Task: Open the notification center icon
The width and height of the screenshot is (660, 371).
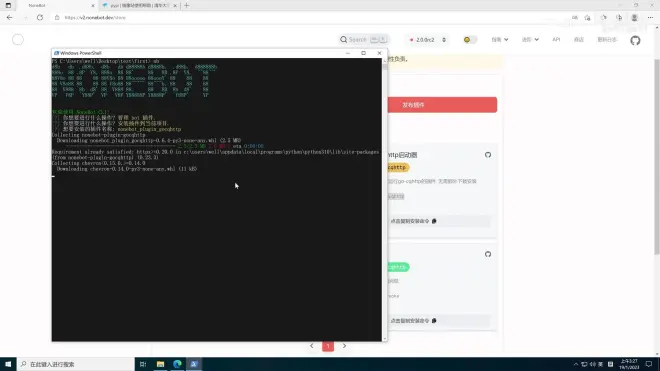Action: coord(649,364)
